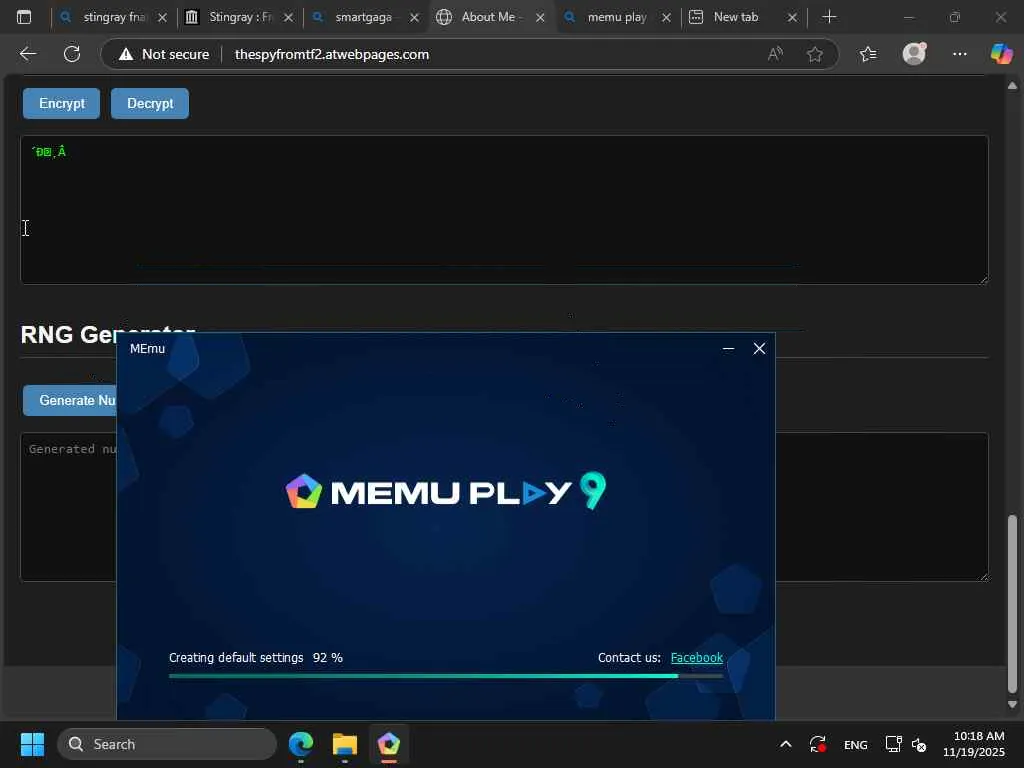Close the Stingray : Fr tab
Viewport: 1024px width, 768px height.
point(288,18)
